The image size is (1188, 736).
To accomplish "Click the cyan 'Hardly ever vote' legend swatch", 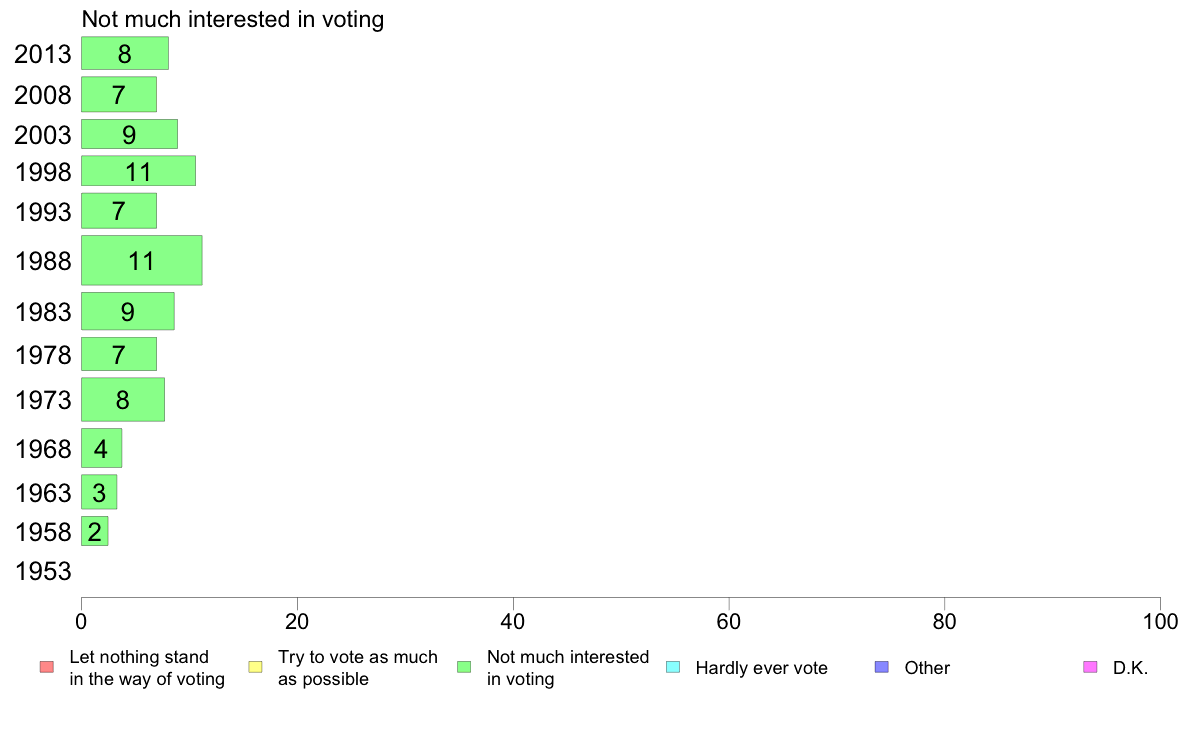I will tap(673, 667).
